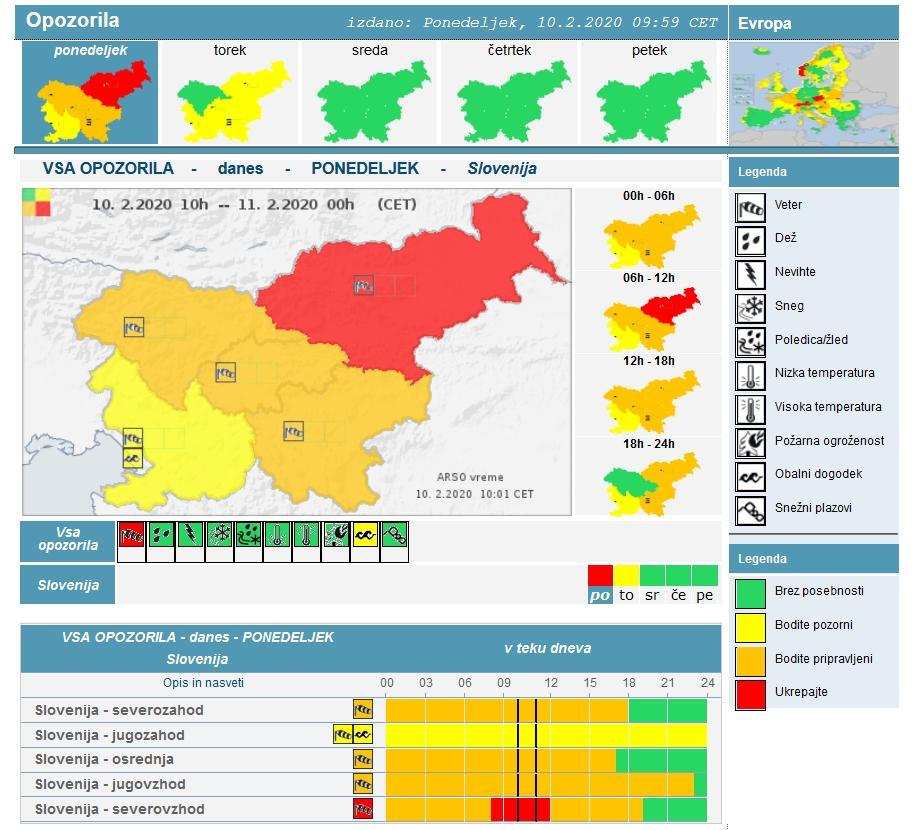
Task: Click the coastal event icon on the southwest map region
Action: (x=132, y=458)
